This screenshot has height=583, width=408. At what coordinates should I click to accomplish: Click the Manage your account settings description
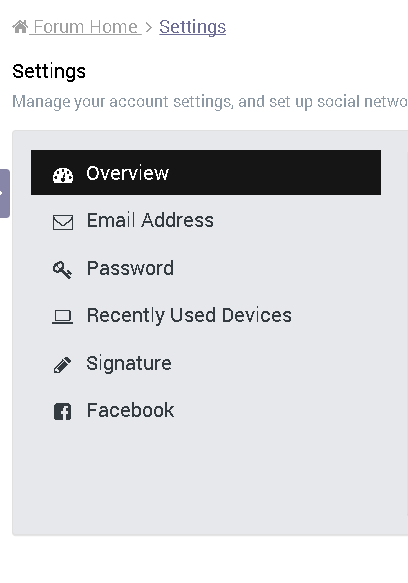pos(210,102)
